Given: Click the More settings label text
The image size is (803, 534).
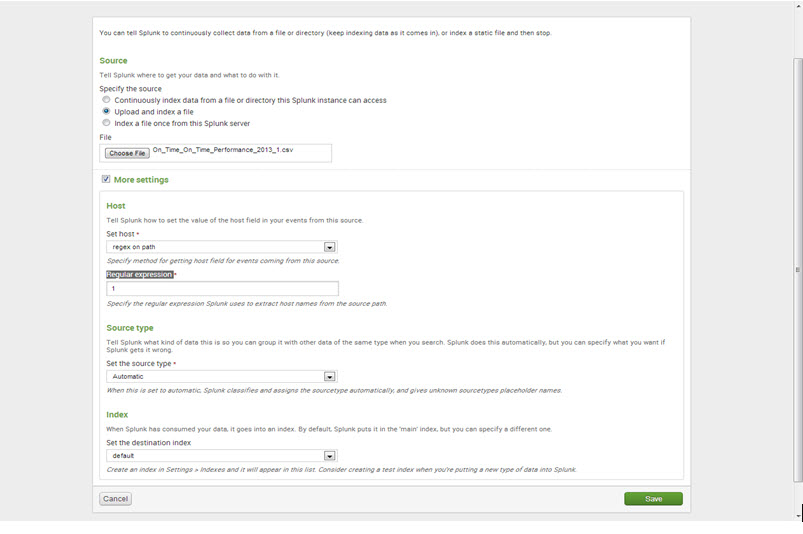Looking at the screenshot, I should (x=141, y=180).
